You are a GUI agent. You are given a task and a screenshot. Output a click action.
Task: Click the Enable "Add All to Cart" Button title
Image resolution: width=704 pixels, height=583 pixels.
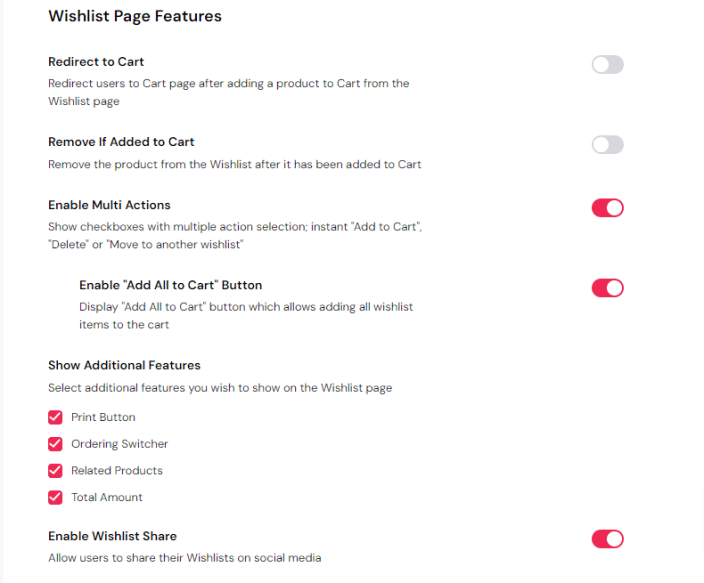pos(170,285)
